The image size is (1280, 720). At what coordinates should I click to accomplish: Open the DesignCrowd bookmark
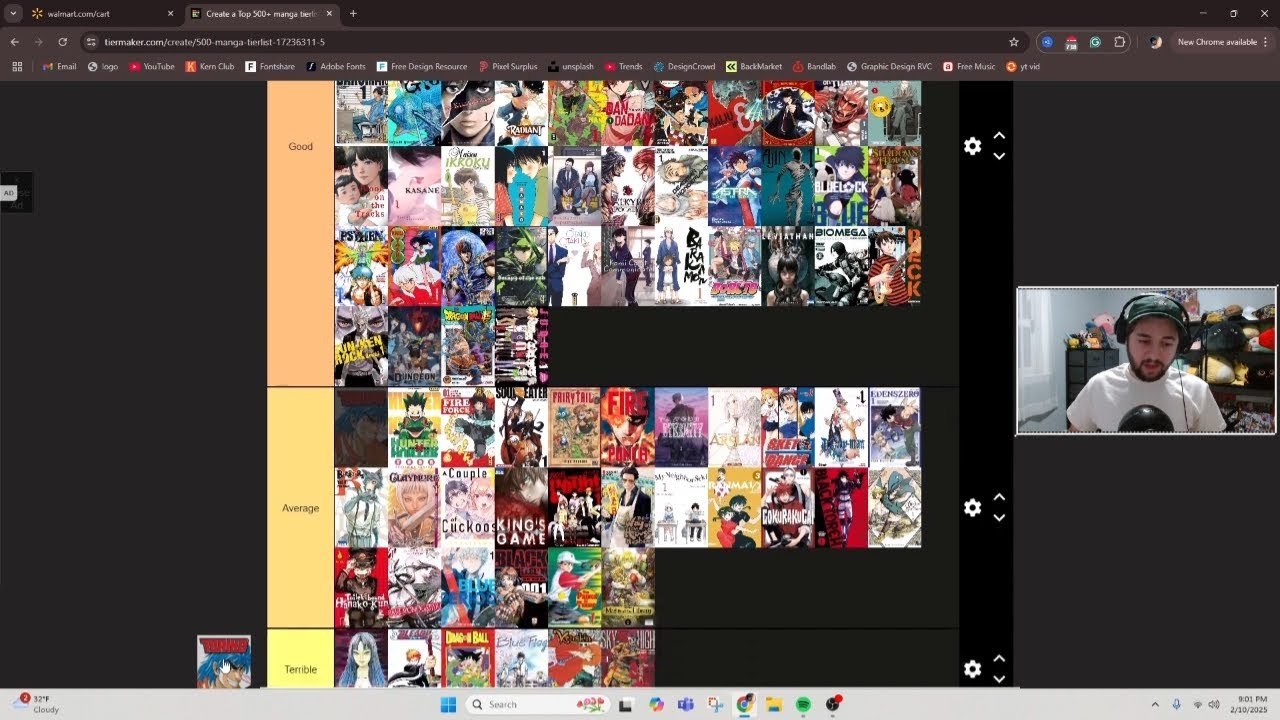pyautogui.click(x=685, y=66)
